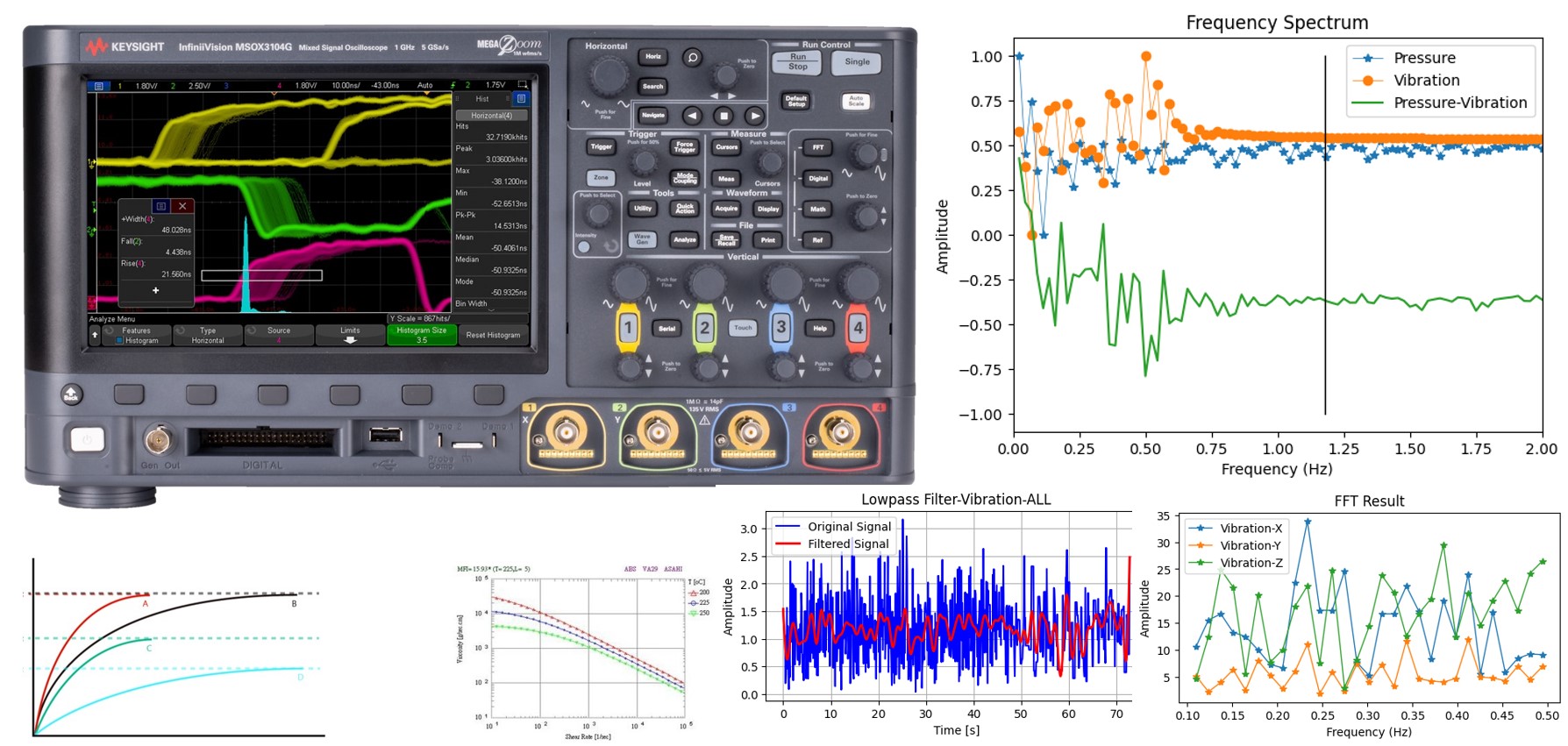Screen dimensions: 1568x746
Task: Click the Pressure-Vibration legend entry
Action: pyautogui.click(x=1440, y=103)
